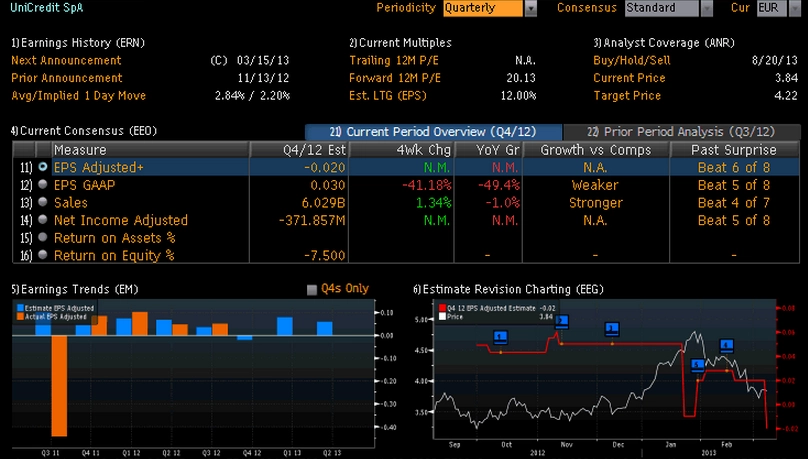Click red Q4 12 EPS Adjusted Estimate swatch
Screen dimensions: 808x459
(442, 308)
